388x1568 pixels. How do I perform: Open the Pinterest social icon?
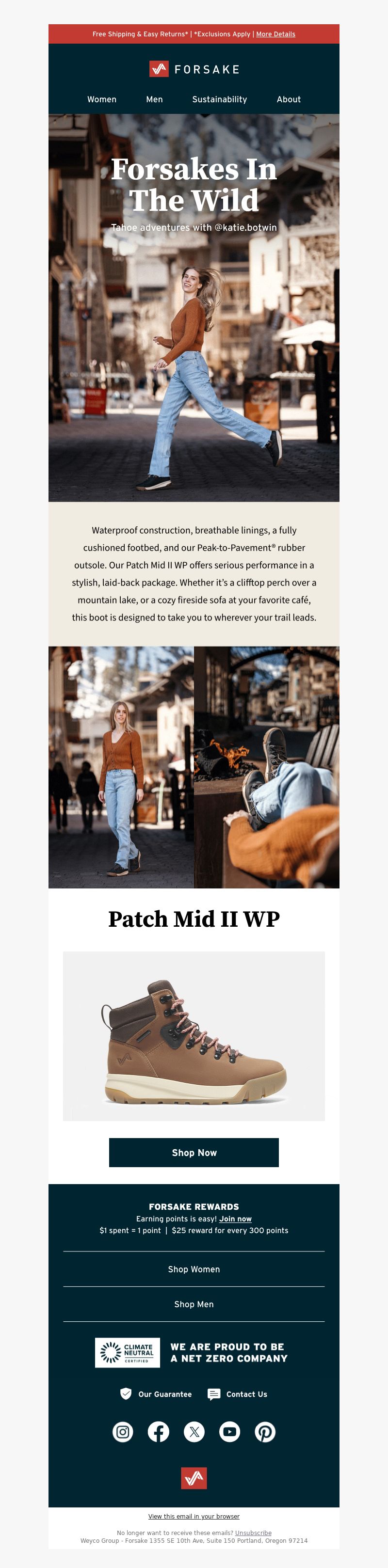(x=265, y=1432)
